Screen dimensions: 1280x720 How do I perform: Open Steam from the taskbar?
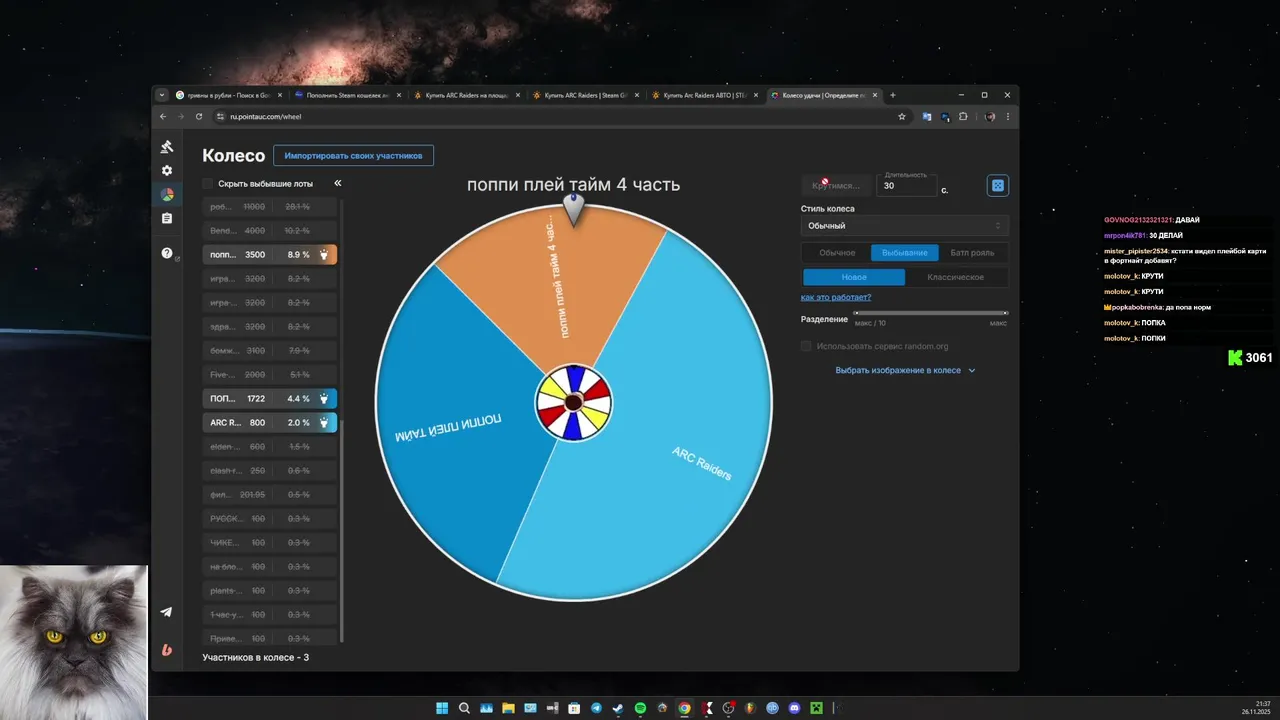pos(618,708)
